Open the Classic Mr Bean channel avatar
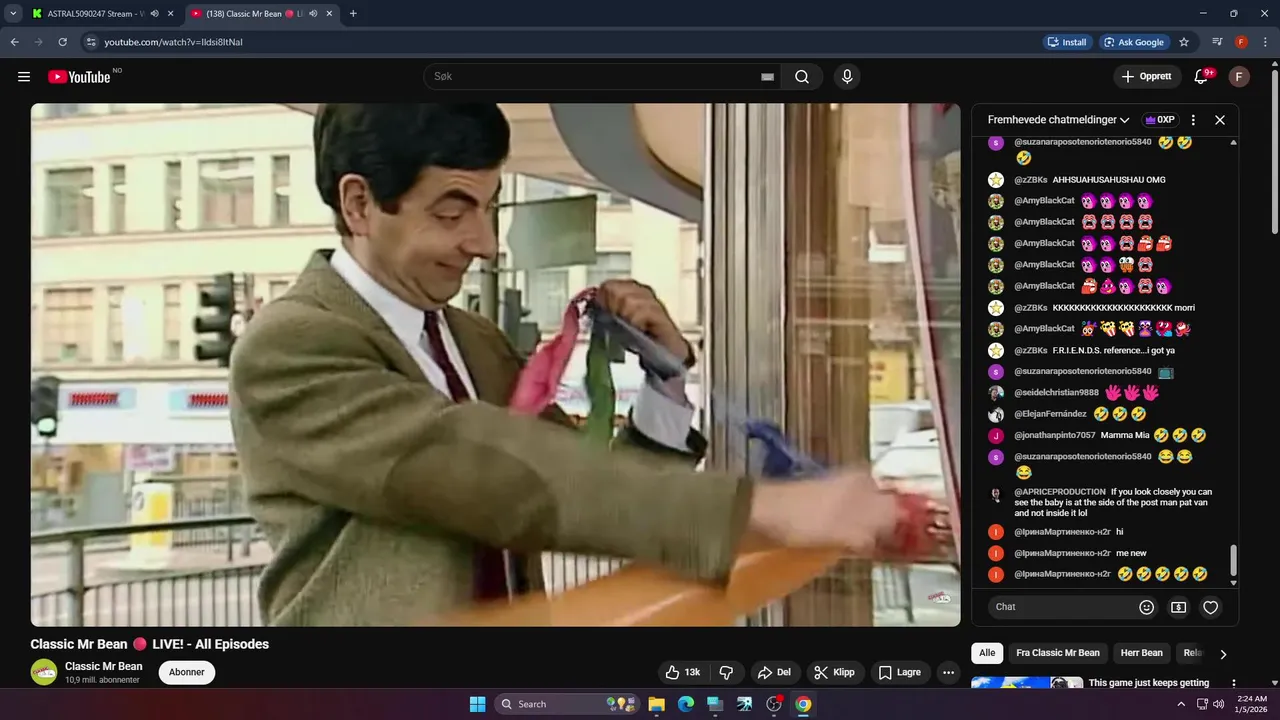The width and height of the screenshot is (1280, 720). pos(44,672)
